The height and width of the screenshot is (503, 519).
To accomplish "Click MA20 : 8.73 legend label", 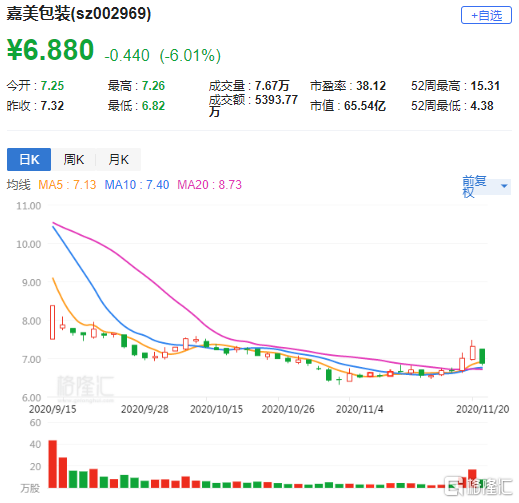I will click(209, 185).
